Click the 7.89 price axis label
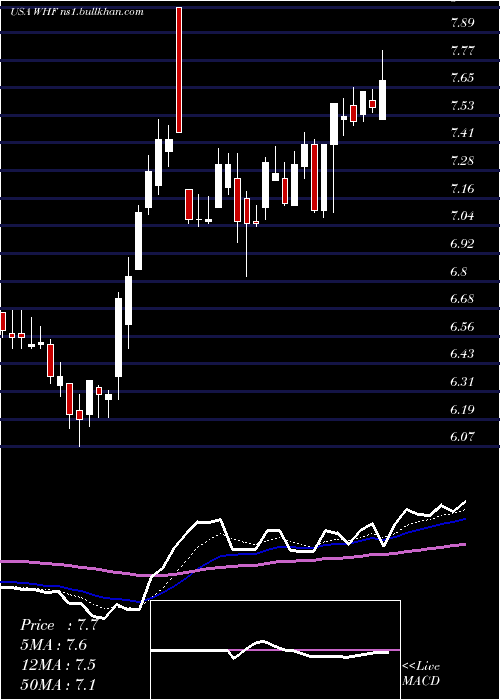500x700 pixels. click(462, 24)
